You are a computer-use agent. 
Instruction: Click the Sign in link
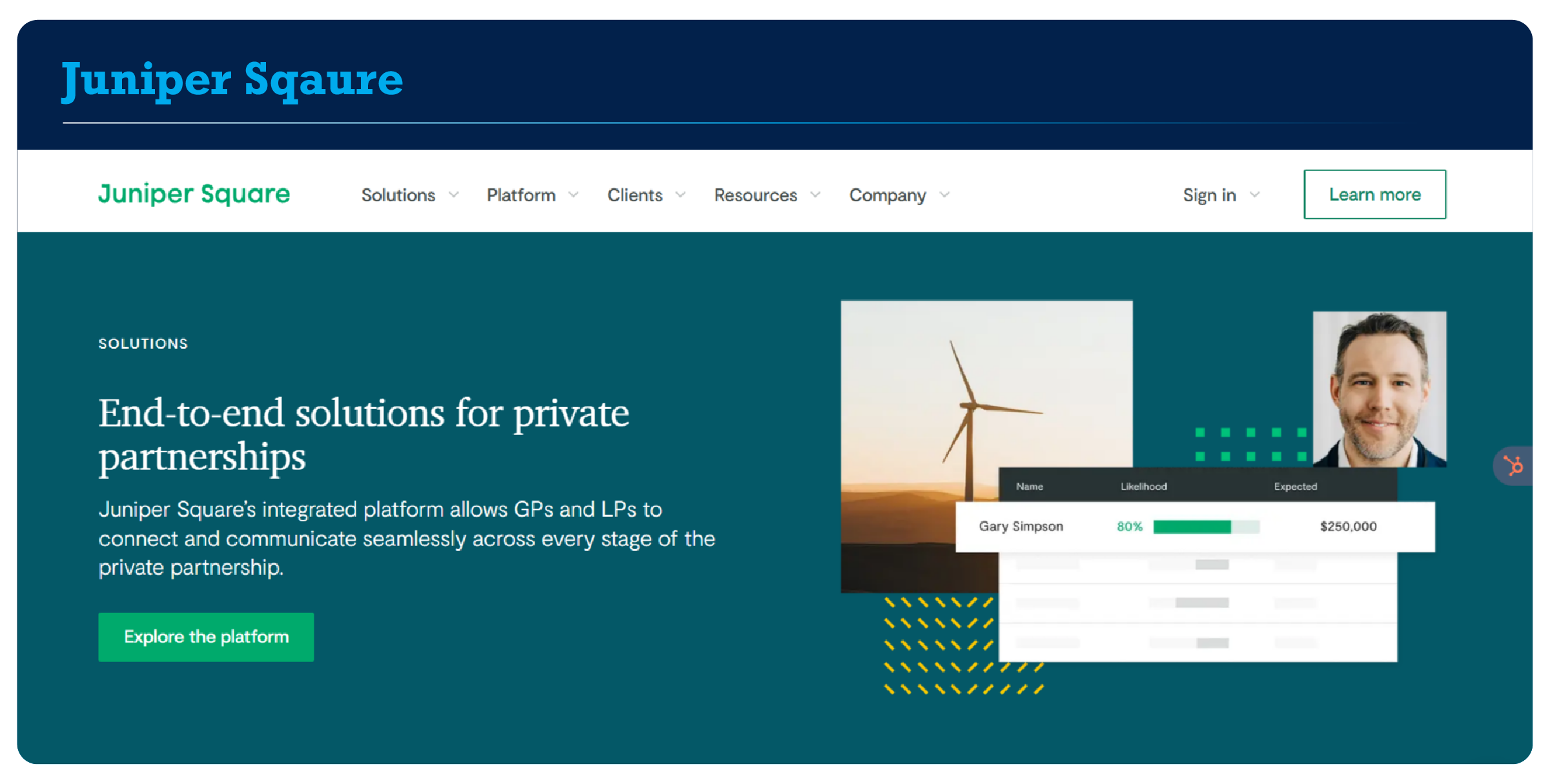click(1209, 195)
